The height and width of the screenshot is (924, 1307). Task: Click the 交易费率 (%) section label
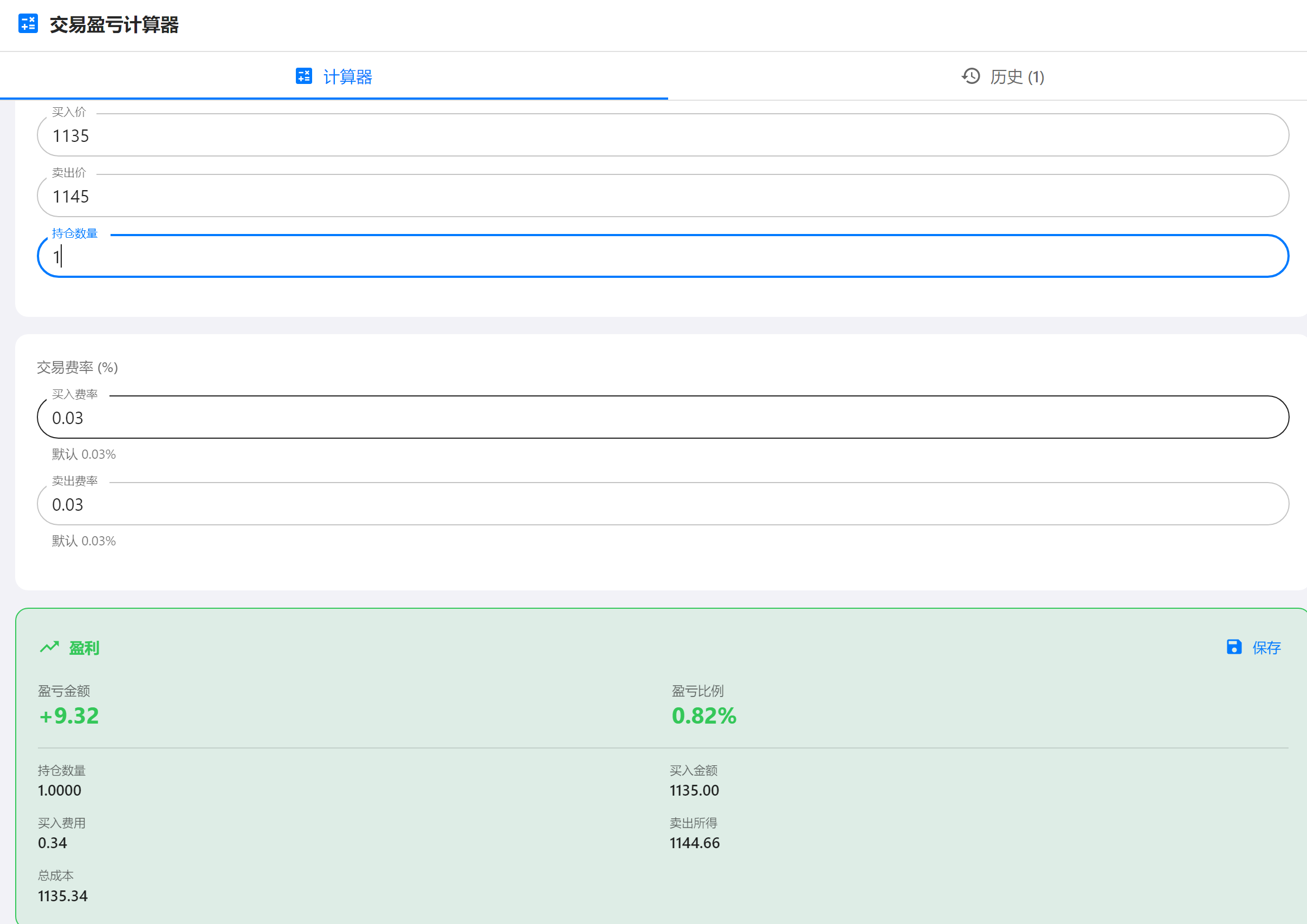click(x=77, y=368)
